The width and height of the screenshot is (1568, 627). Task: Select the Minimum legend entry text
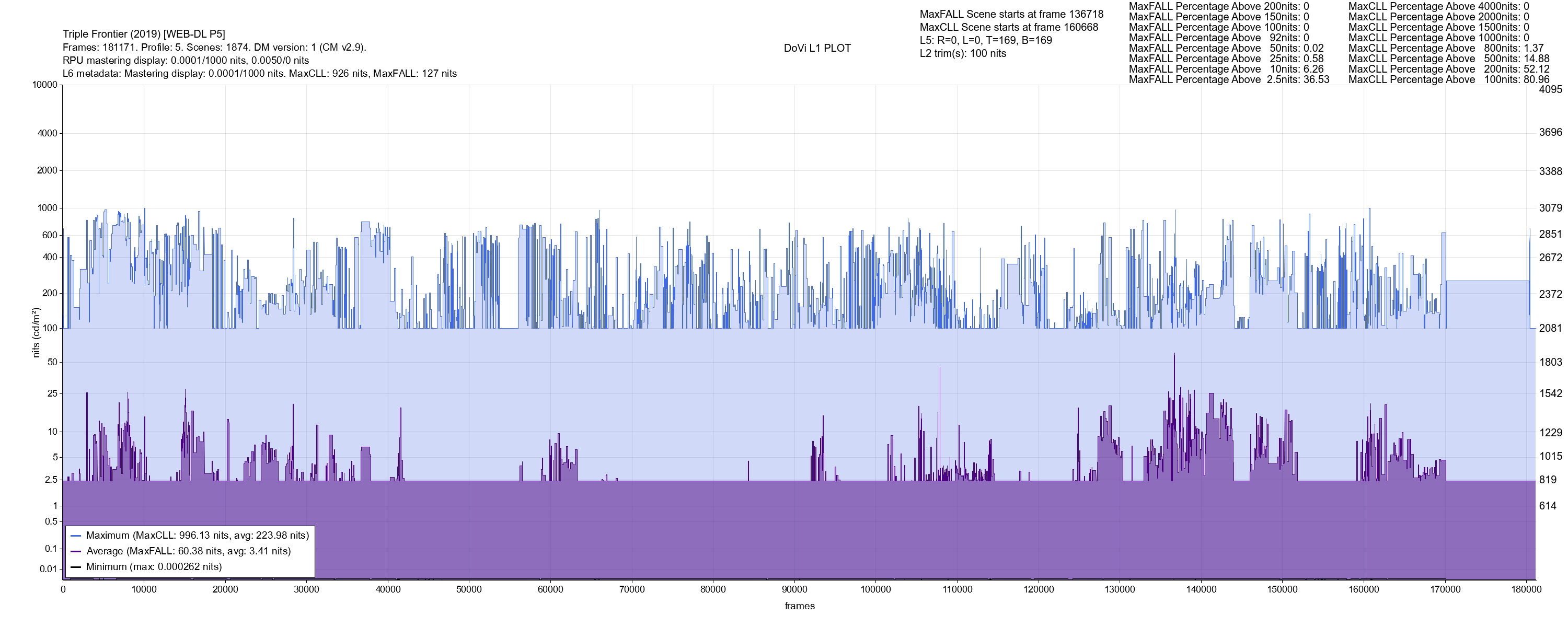(x=153, y=567)
